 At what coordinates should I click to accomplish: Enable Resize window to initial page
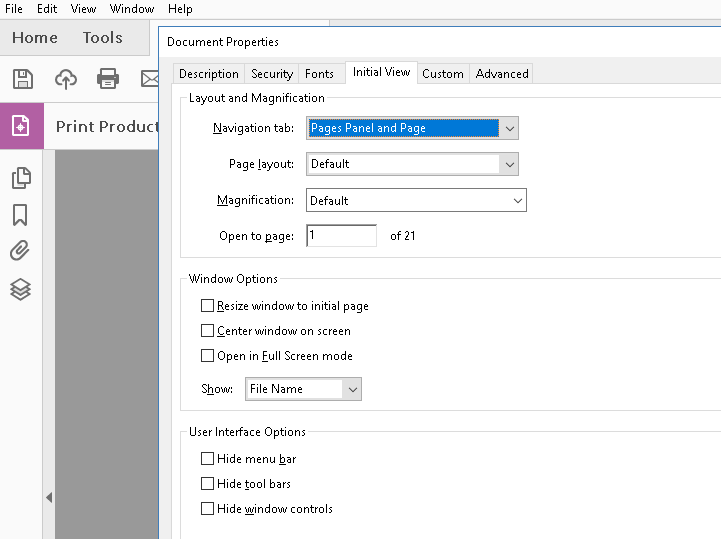207,306
